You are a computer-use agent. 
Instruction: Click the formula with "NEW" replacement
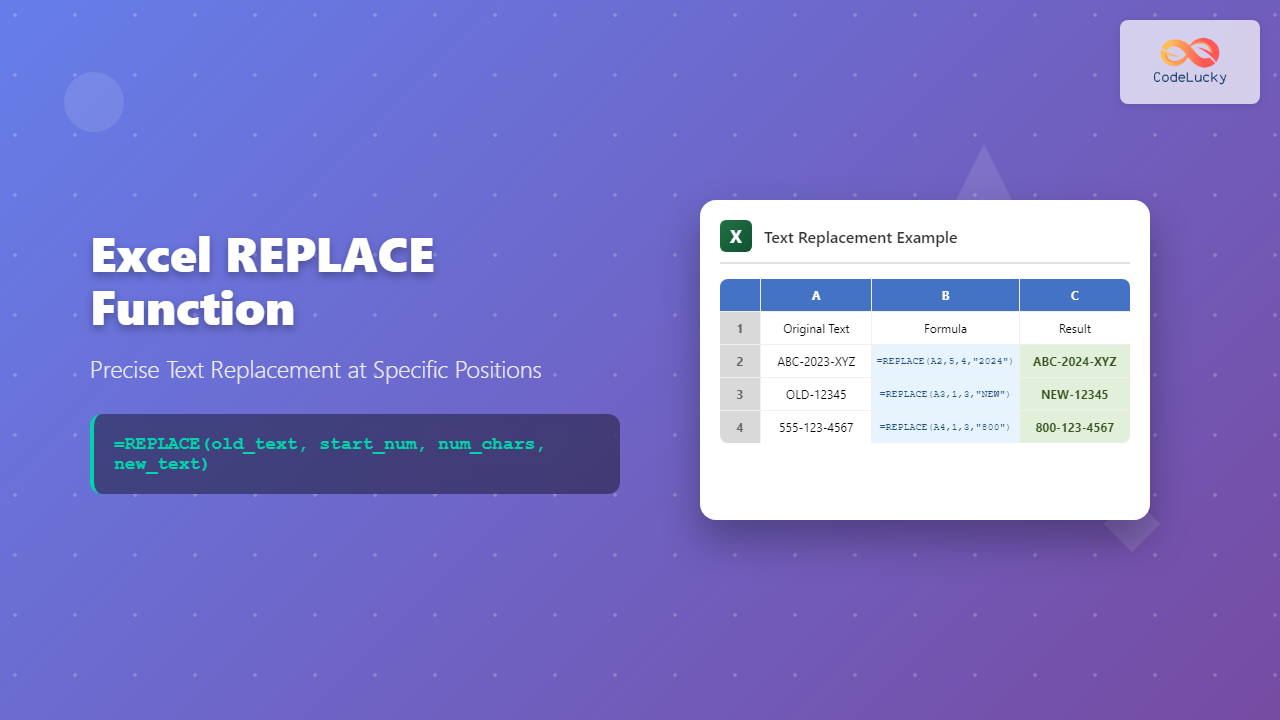click(x=945, y=394)
